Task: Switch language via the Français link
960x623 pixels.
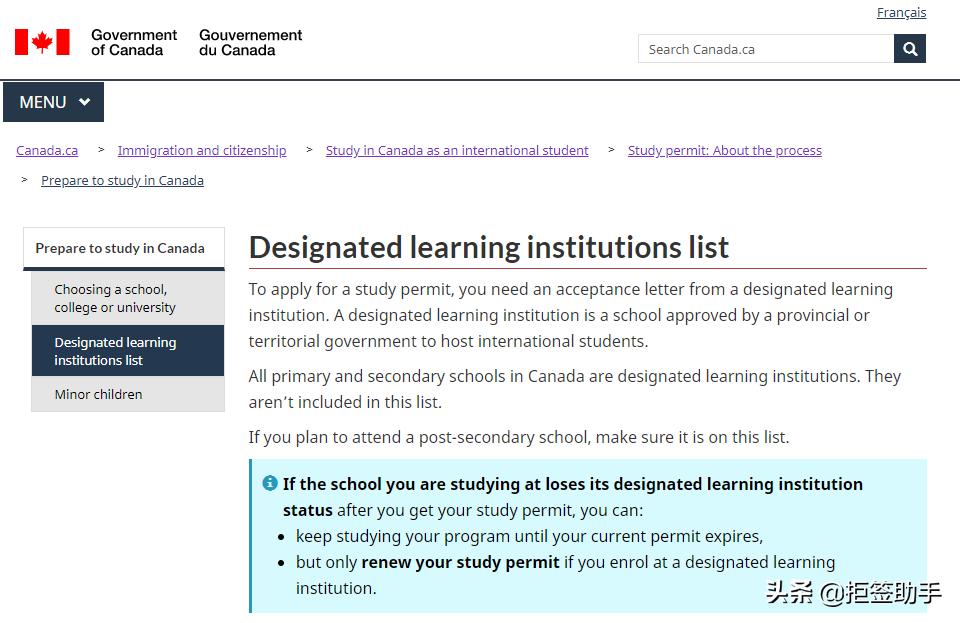Action: point(901,13)
